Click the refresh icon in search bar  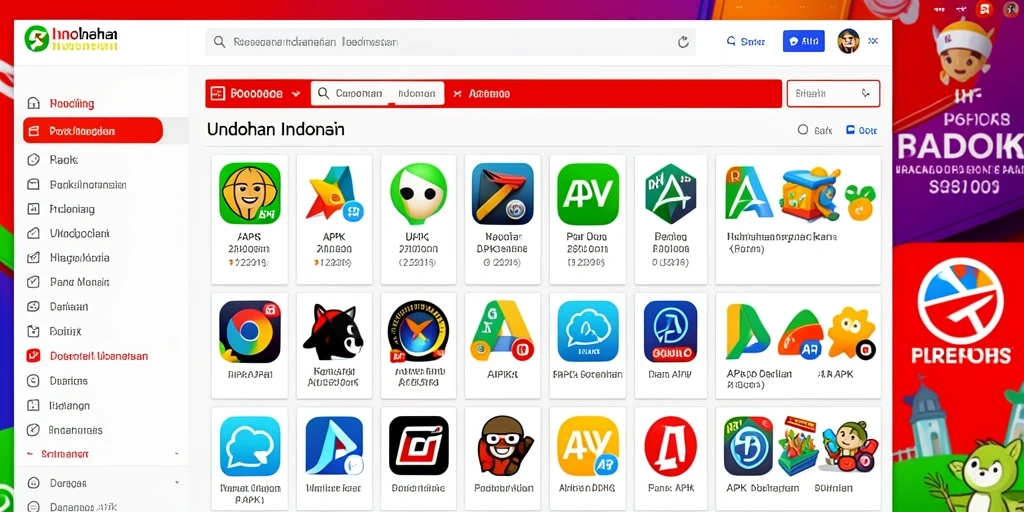[x=683, y=42]
